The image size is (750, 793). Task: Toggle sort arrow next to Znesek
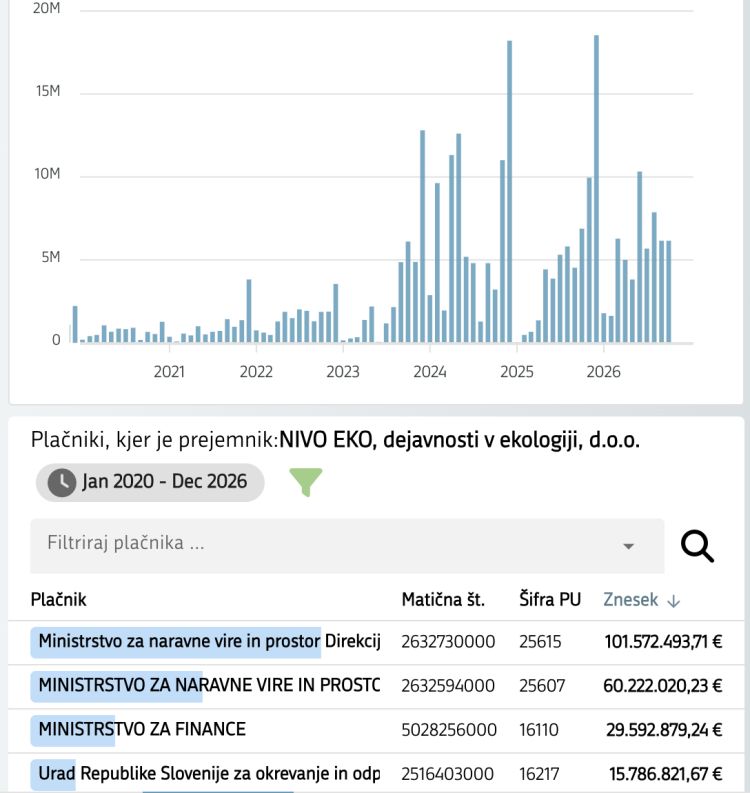673,600
